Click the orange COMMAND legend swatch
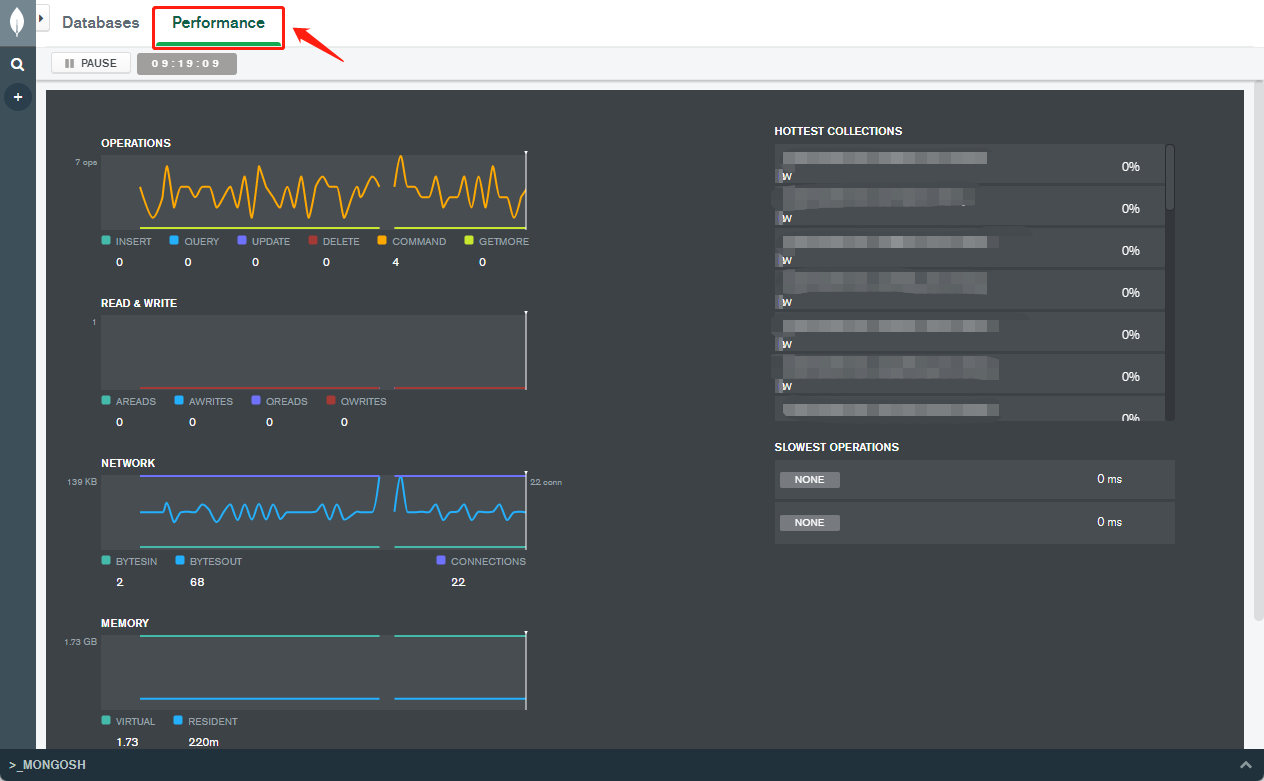The image size is (1264, 781). (x=382, y=241)
